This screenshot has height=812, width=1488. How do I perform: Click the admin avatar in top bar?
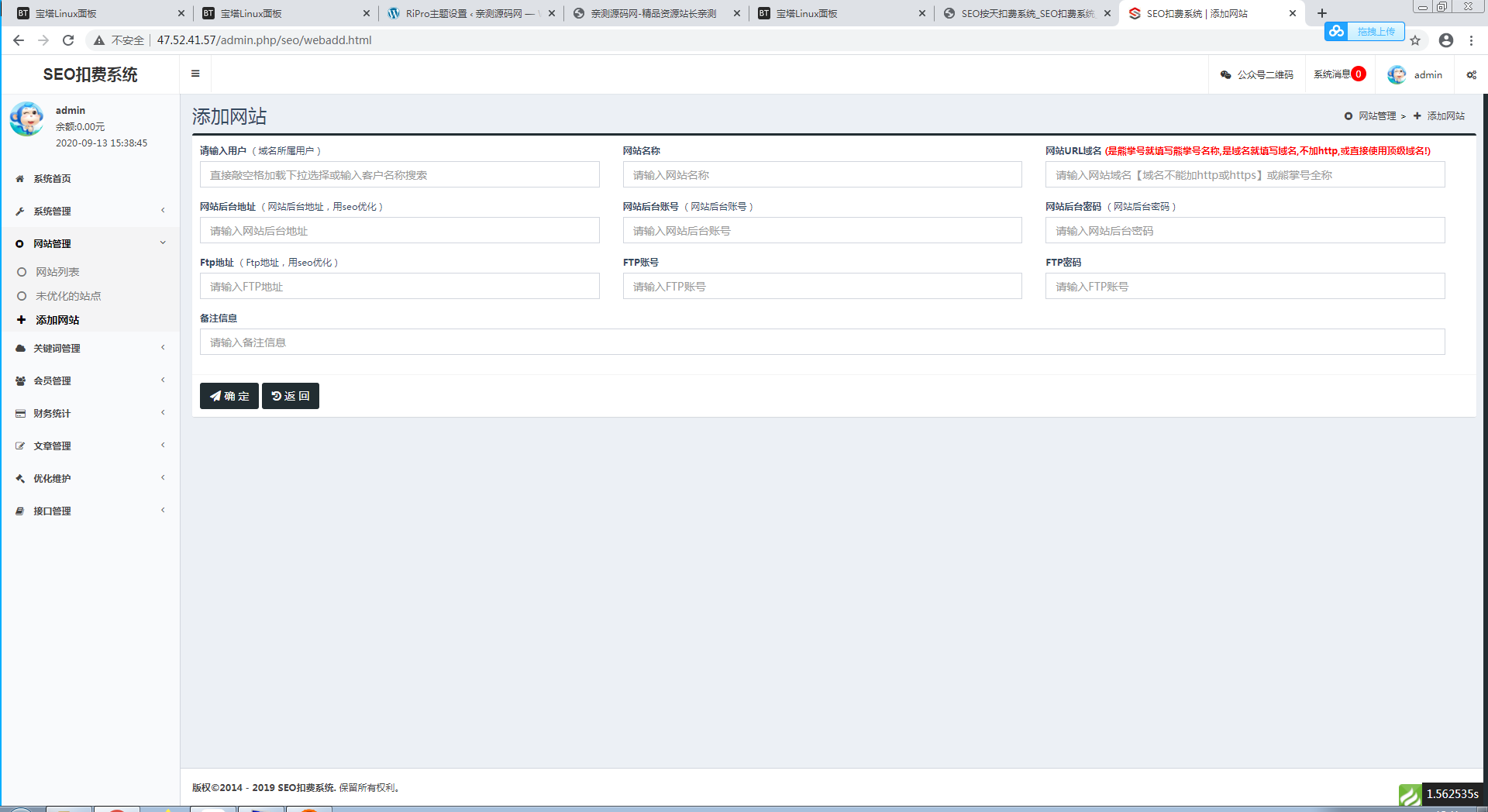pos(1397,74)
